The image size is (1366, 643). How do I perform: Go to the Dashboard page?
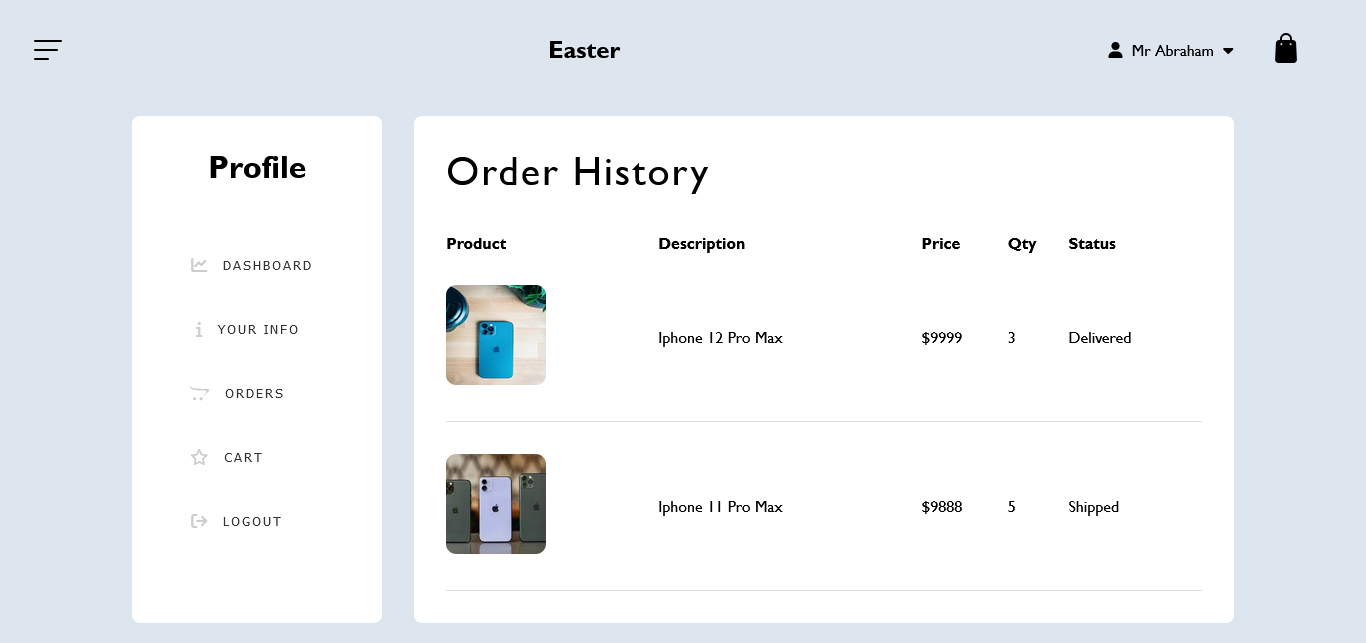(x=267, y=265)
